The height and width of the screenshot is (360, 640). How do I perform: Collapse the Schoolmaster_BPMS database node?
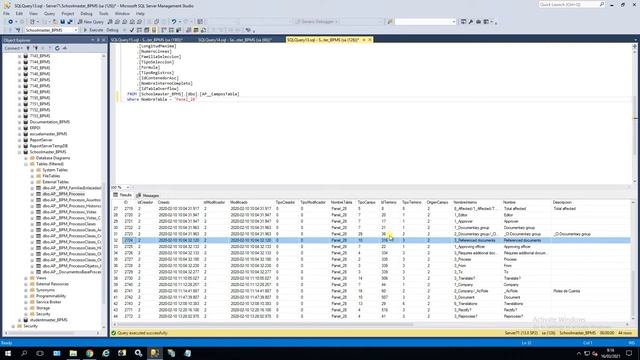tap(20, 152)
